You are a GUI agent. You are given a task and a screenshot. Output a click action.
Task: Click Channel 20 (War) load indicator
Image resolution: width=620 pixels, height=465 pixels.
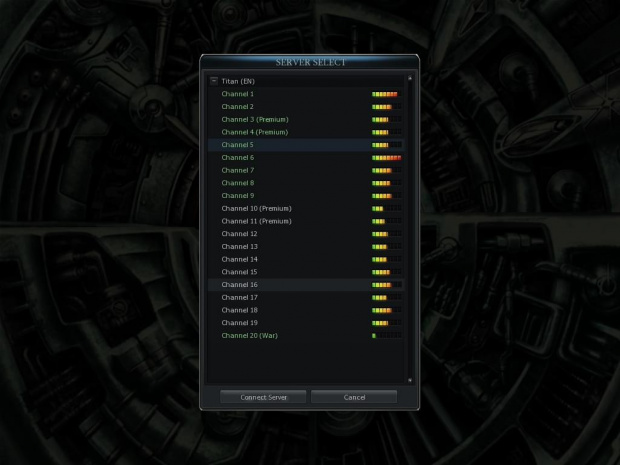[x=387, y=336]
